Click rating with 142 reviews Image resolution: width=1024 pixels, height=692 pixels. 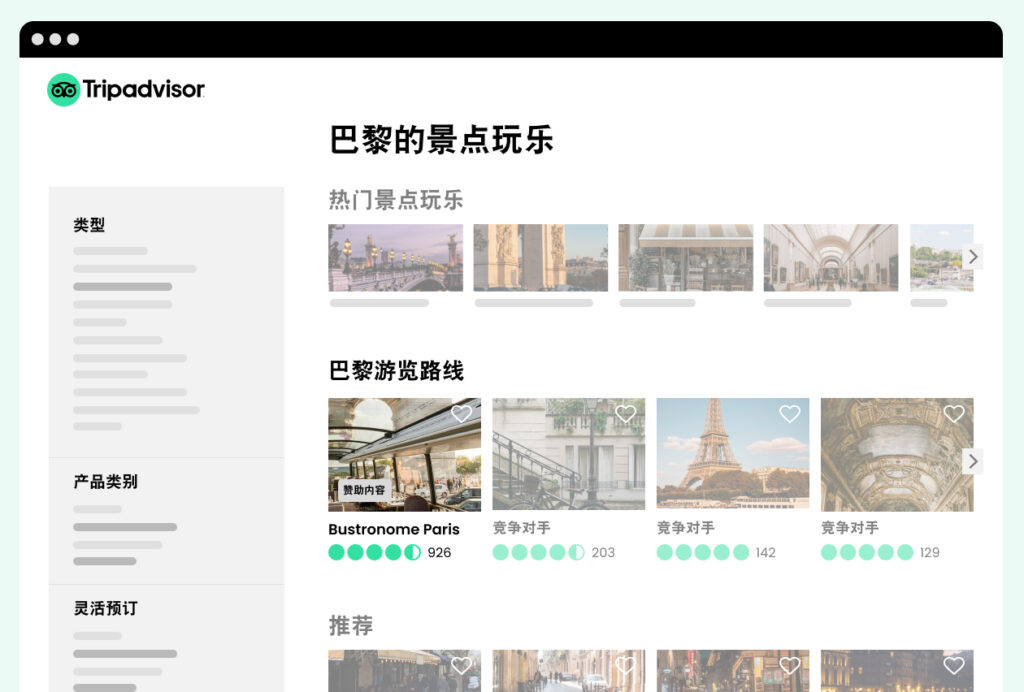[x=716, y=552]
